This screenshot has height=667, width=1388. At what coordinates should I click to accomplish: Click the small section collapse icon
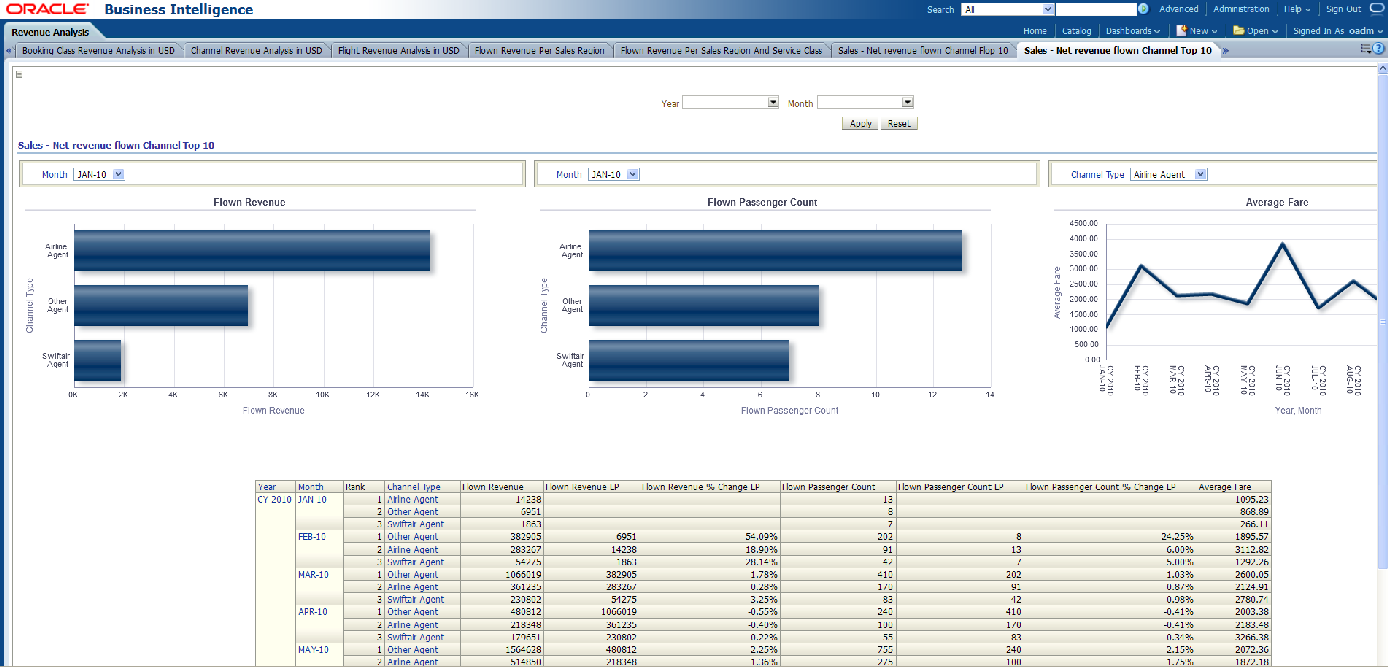(x=19, y=74)
